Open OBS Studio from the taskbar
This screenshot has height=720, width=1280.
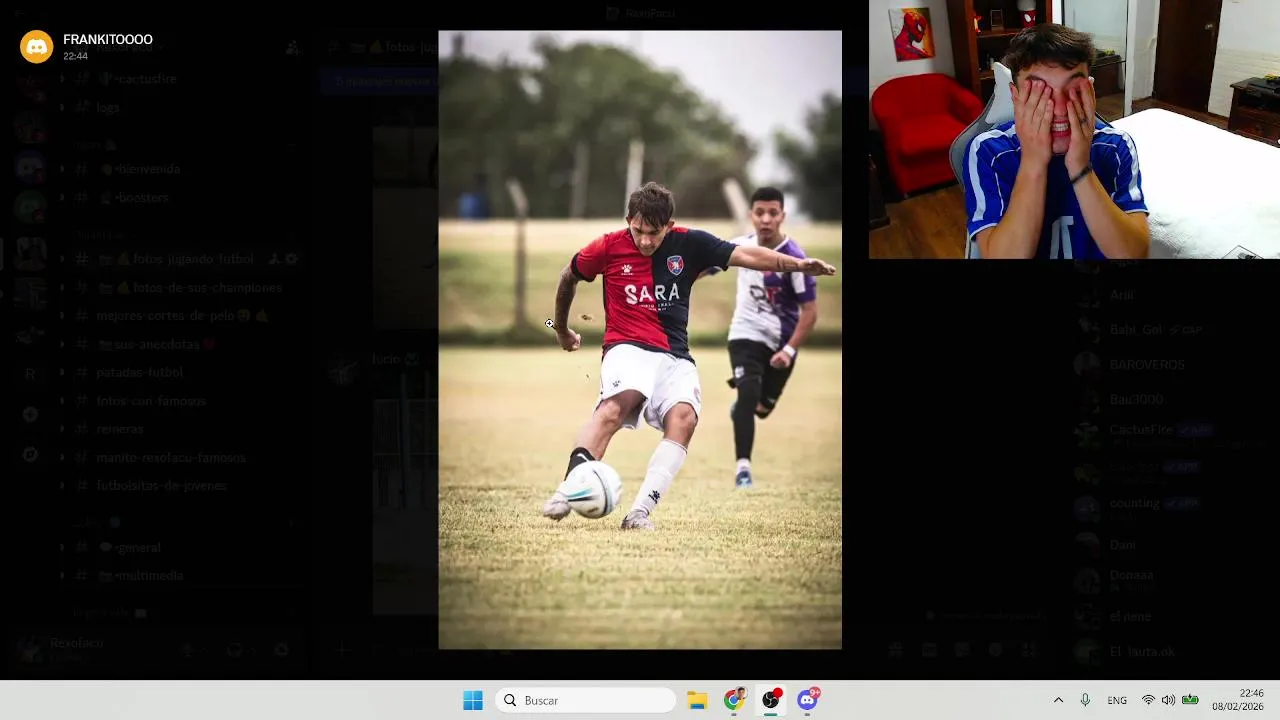[x=771, y=700]
